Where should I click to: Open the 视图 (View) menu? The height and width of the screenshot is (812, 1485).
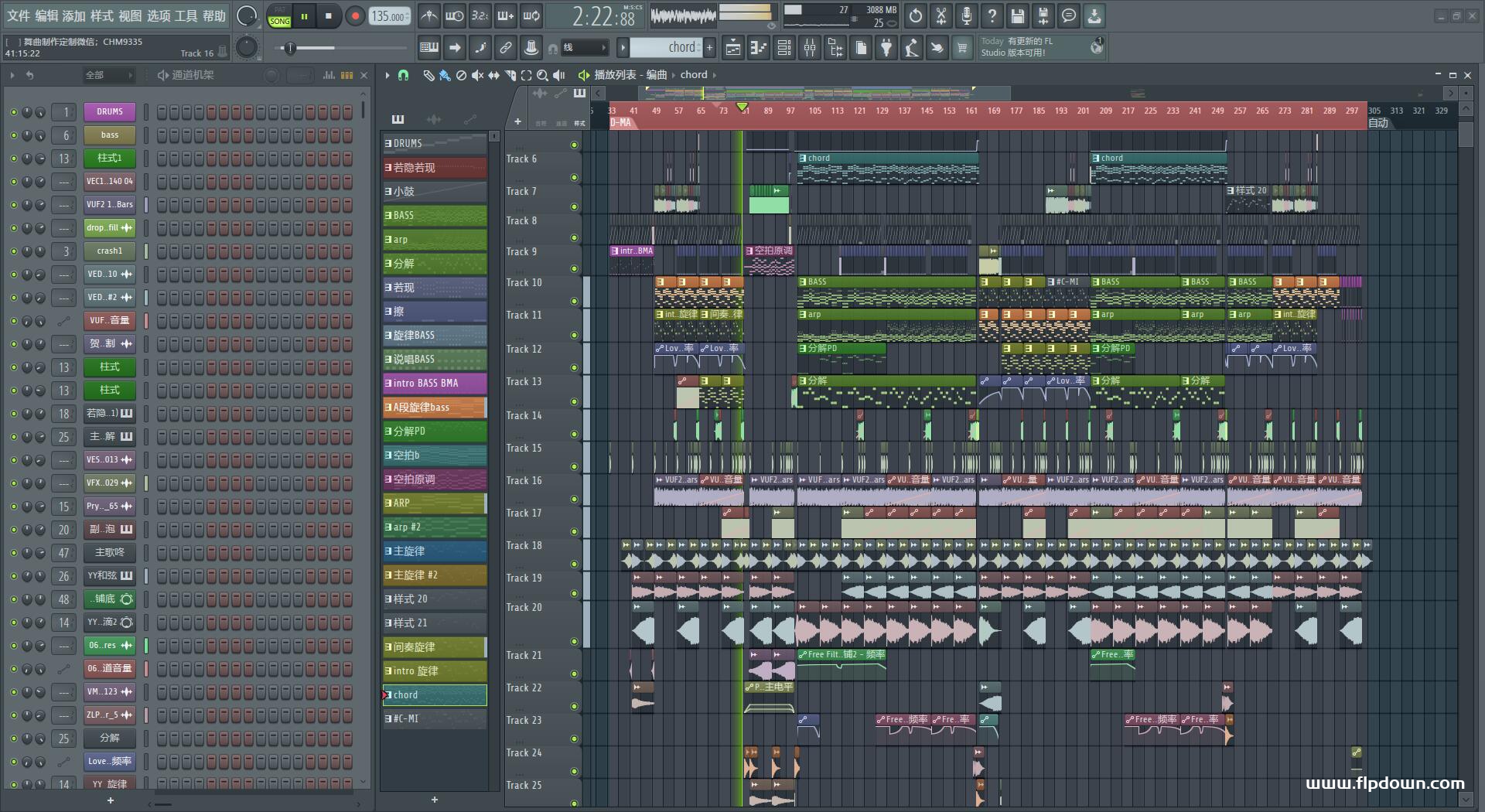click(130, 15)
